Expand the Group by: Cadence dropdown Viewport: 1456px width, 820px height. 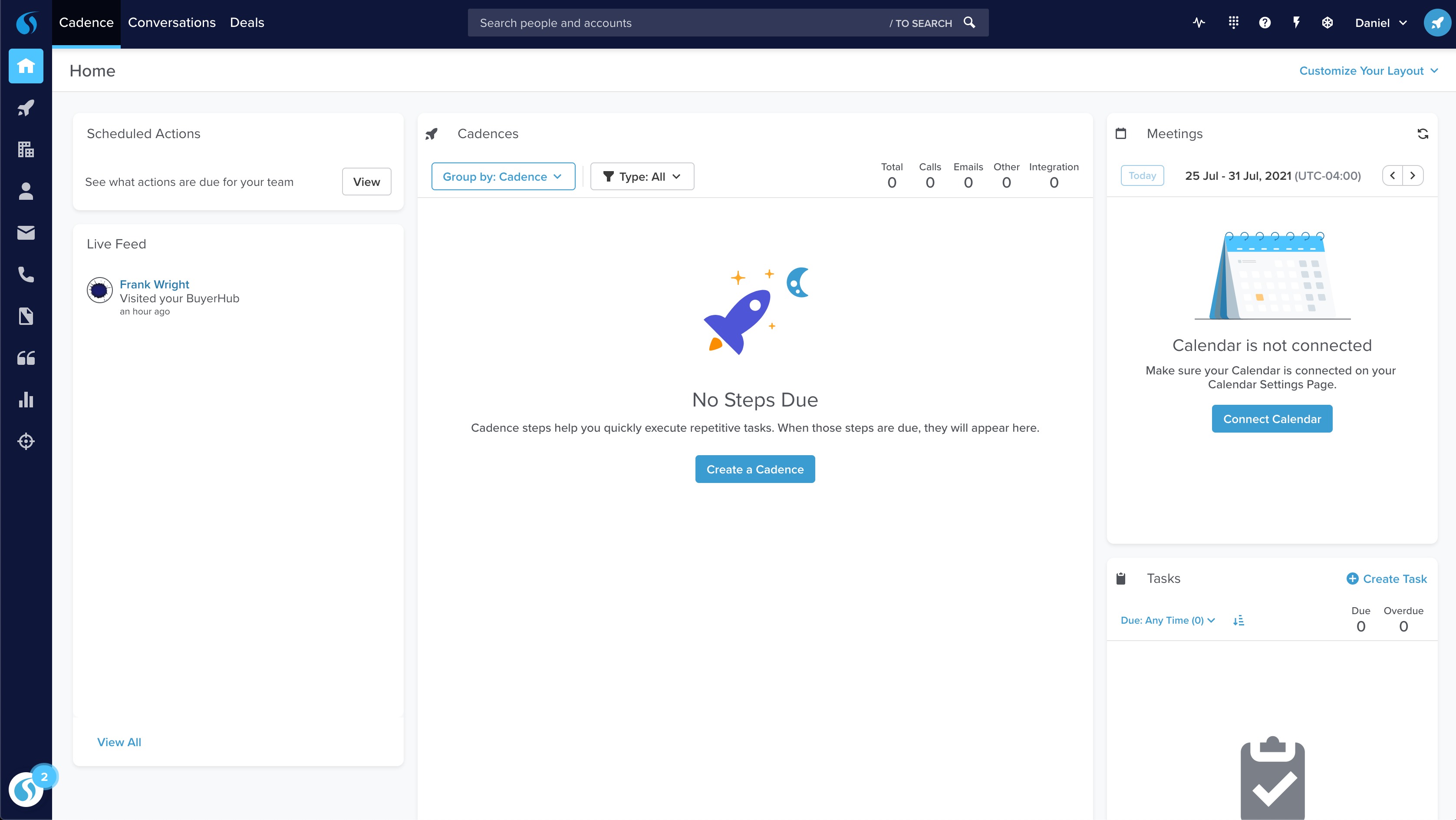[x=502, y=176]
